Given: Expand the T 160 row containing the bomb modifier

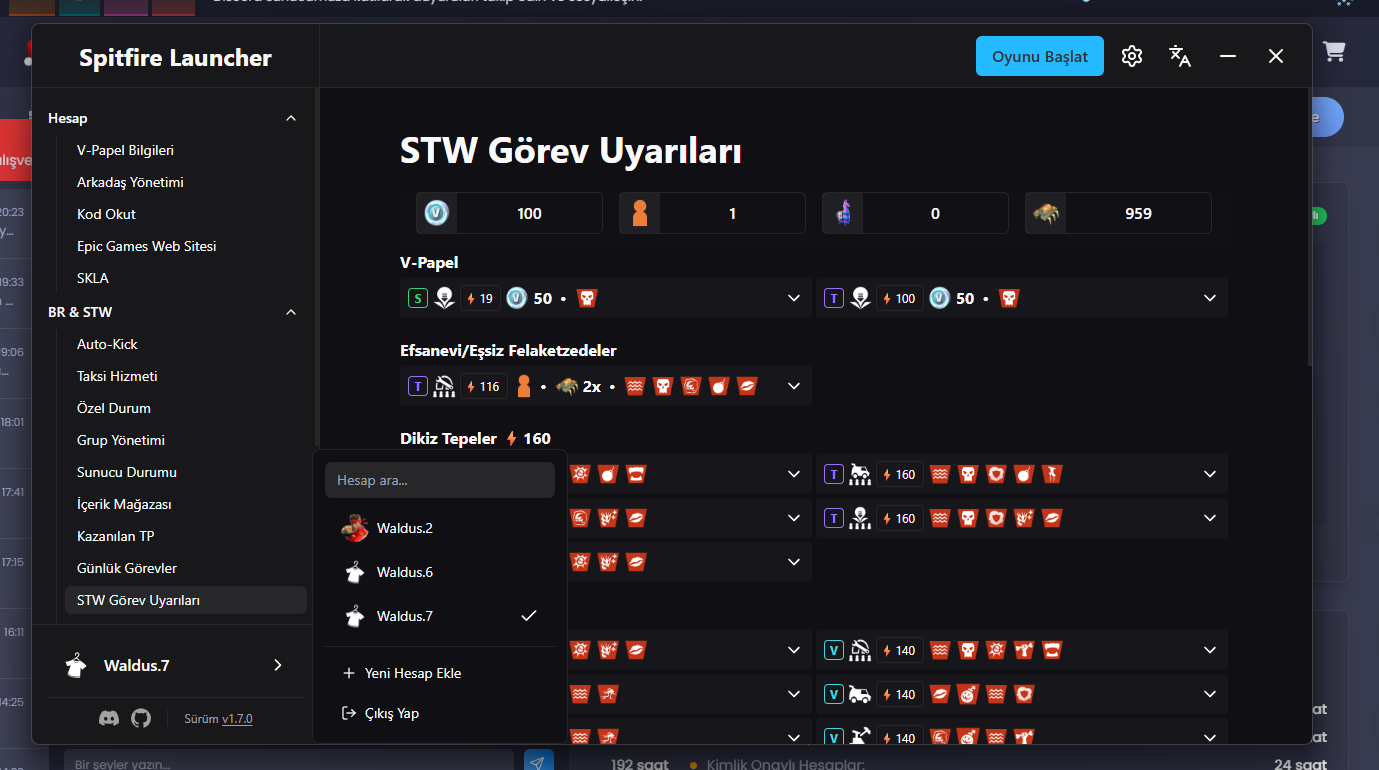Looking at the screenshot, I should 1210,474.
